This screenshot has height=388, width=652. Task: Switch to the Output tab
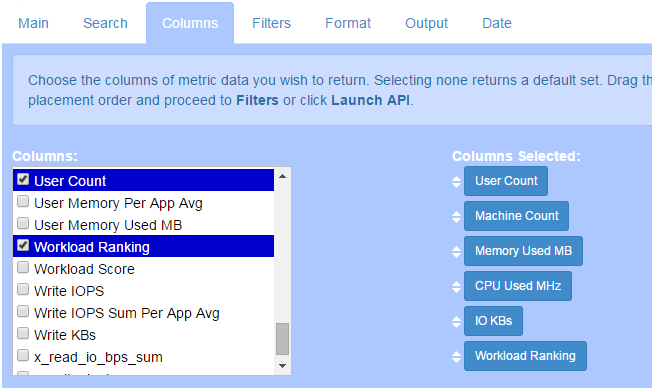click(426, 23)
